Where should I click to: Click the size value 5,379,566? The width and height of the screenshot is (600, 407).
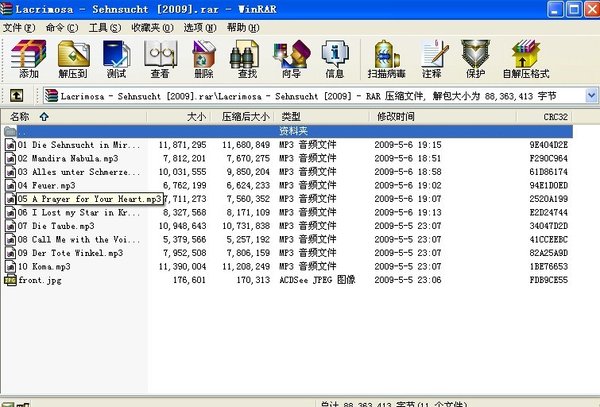[x=184, y=239]
